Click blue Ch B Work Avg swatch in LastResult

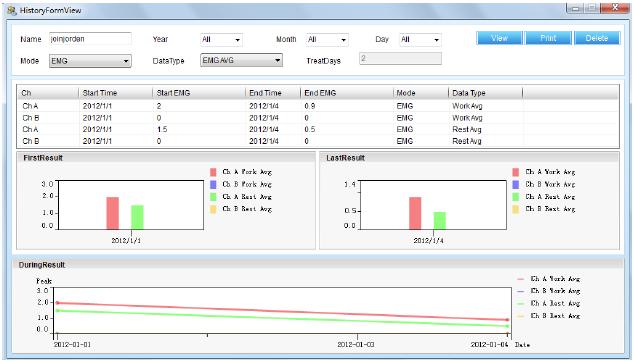tap(516, 185)
